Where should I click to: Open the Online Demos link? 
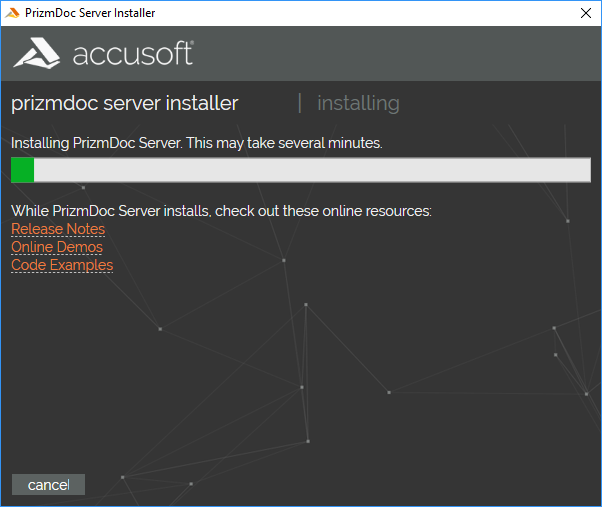tap(57, 247)
